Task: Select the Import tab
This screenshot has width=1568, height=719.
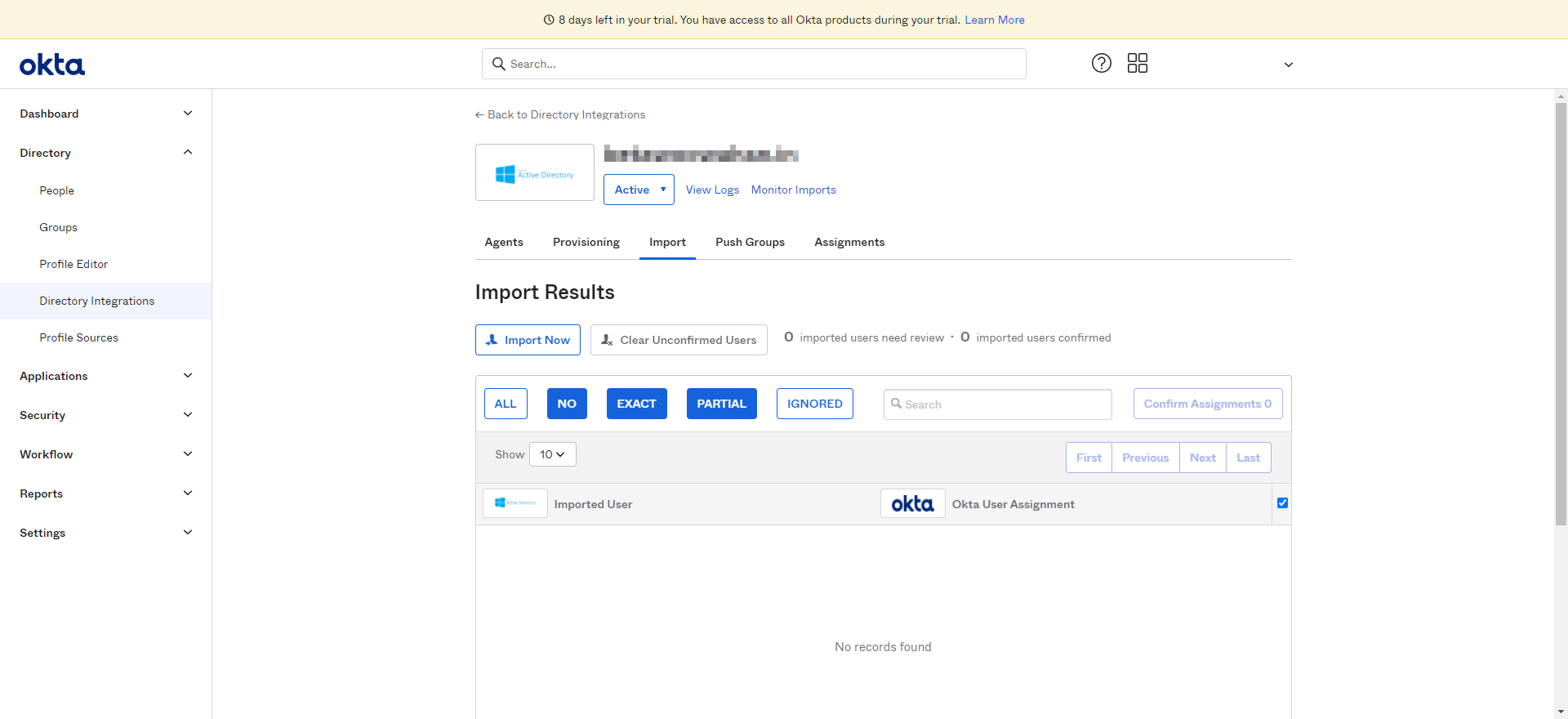Action: [x=667, y=242]
